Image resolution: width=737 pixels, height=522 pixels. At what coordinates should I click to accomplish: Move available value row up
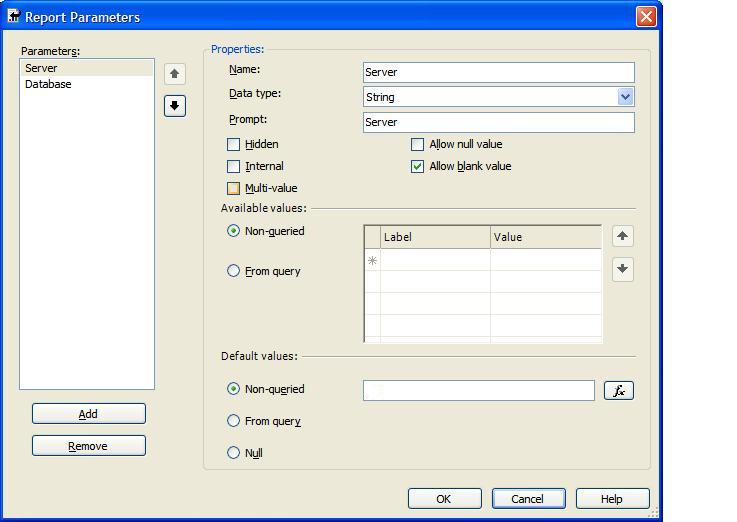pyautogui.click(x=622, y=237)
